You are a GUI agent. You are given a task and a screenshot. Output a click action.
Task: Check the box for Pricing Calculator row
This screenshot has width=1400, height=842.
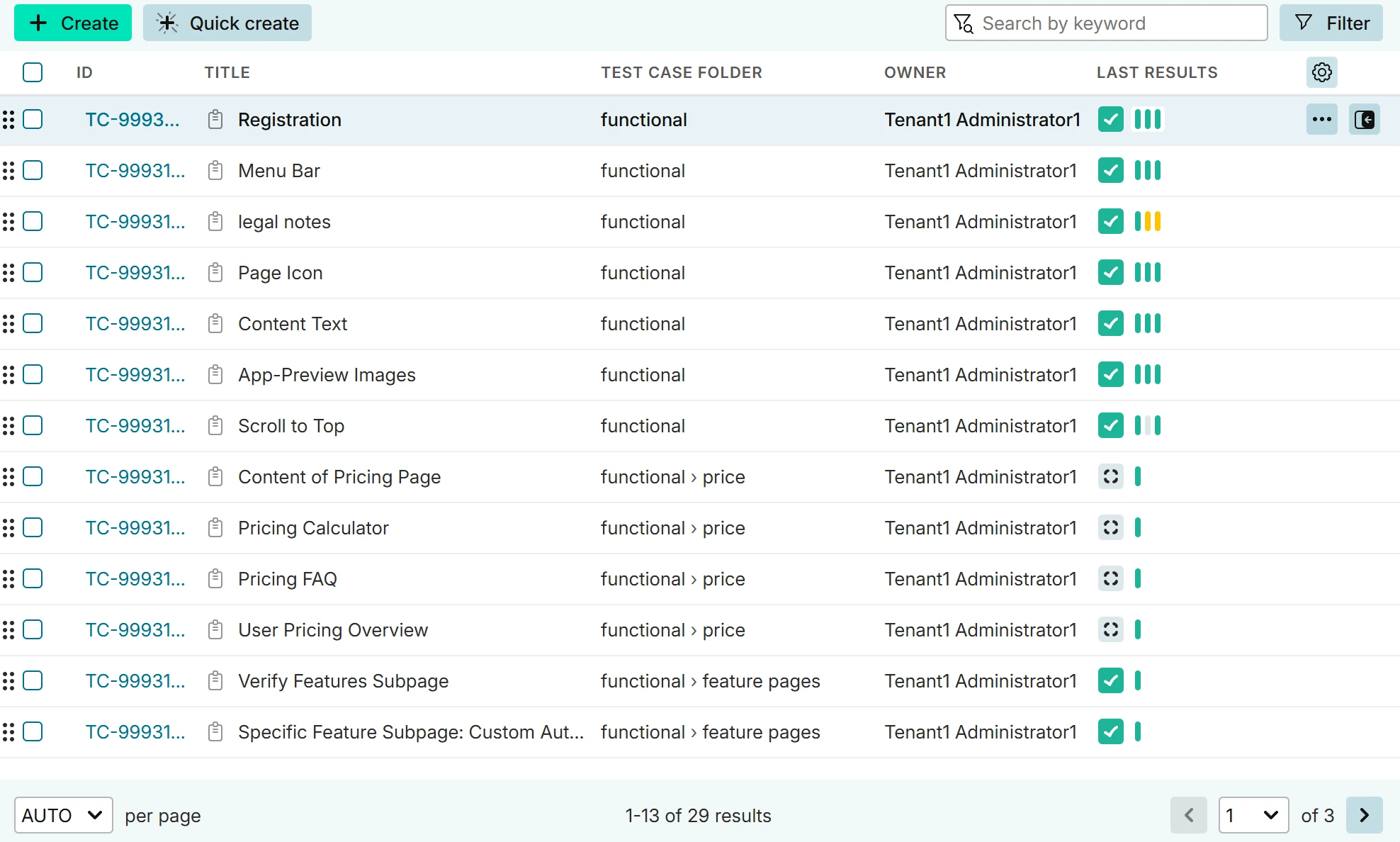(33, 527)
